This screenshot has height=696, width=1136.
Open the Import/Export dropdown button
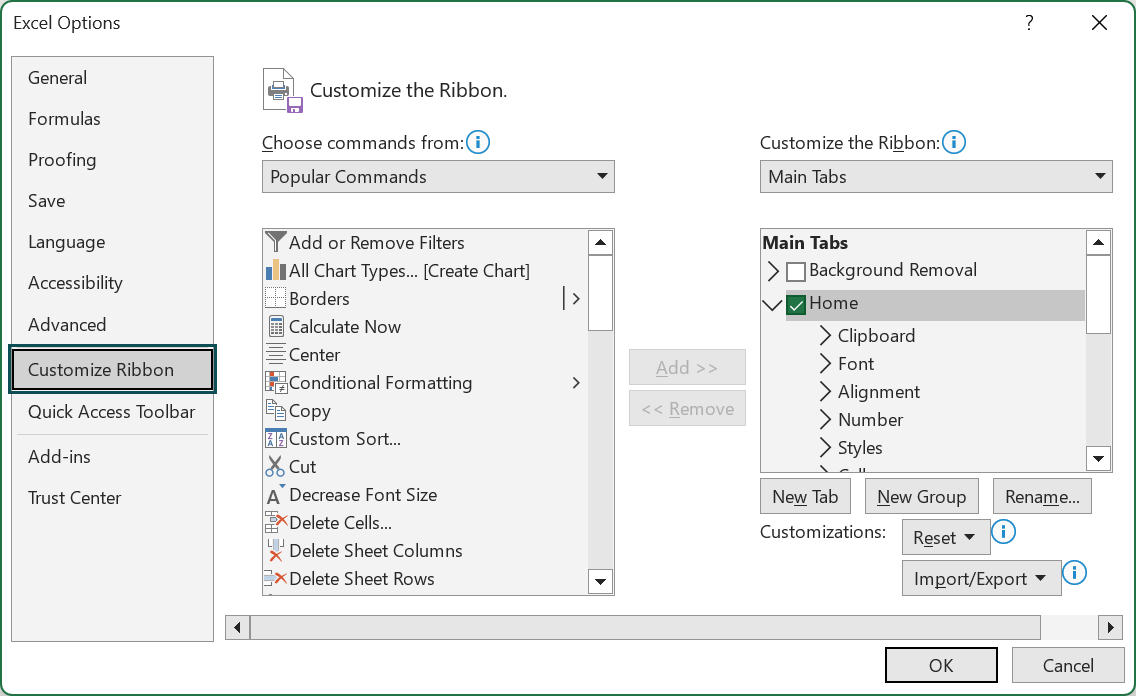982,578
